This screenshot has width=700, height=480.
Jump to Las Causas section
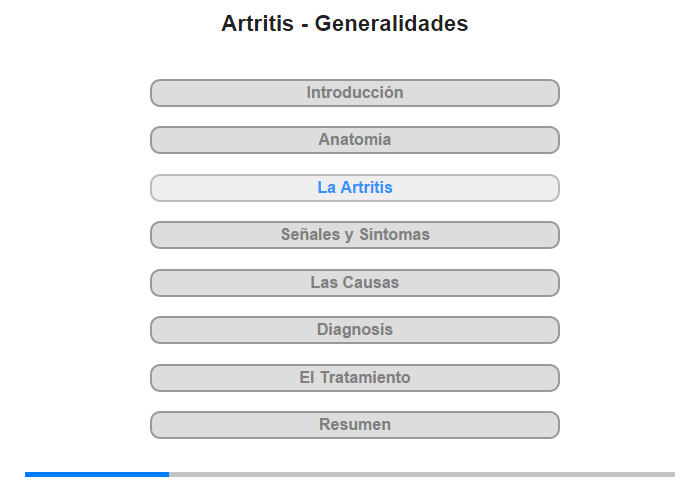click(354, 283)
